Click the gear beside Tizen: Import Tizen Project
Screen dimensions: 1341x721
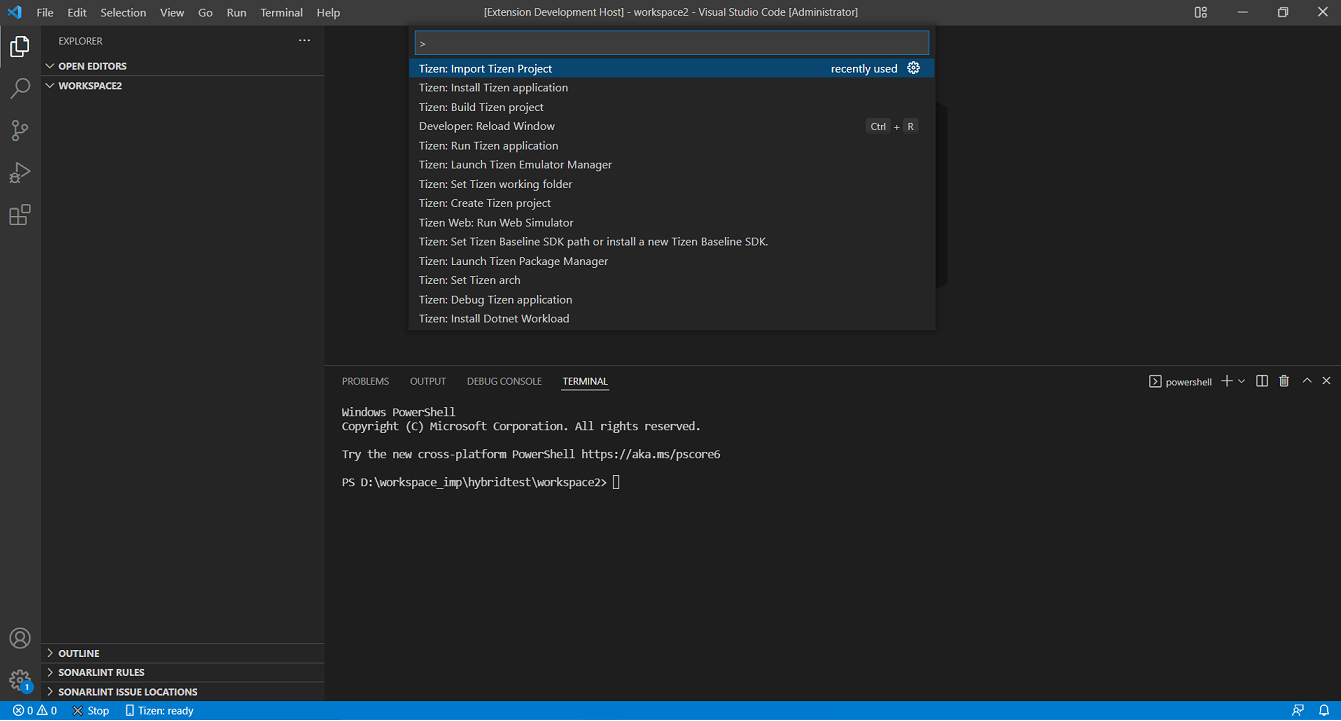pyautogui.click(x=913, y=67)
